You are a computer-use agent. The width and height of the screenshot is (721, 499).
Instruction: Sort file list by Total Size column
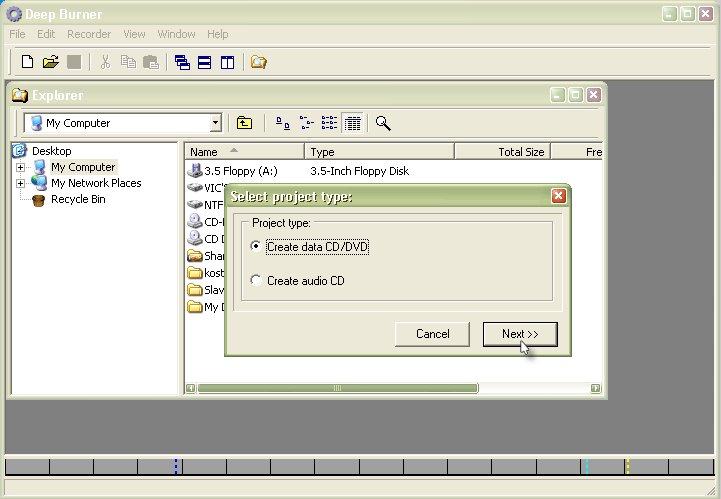pyautogui.click(x=503, y=151)
